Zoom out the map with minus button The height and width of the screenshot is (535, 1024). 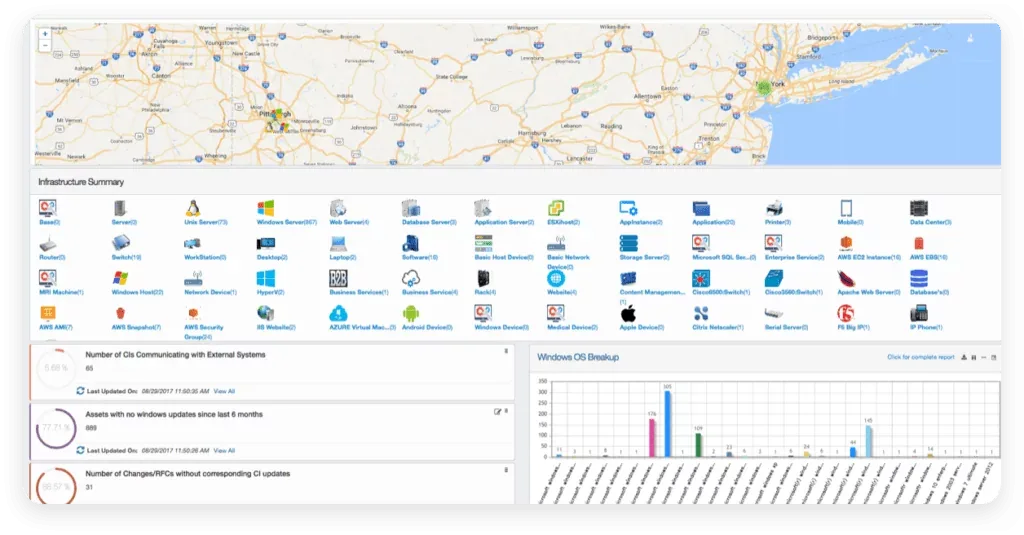point(45,46)
